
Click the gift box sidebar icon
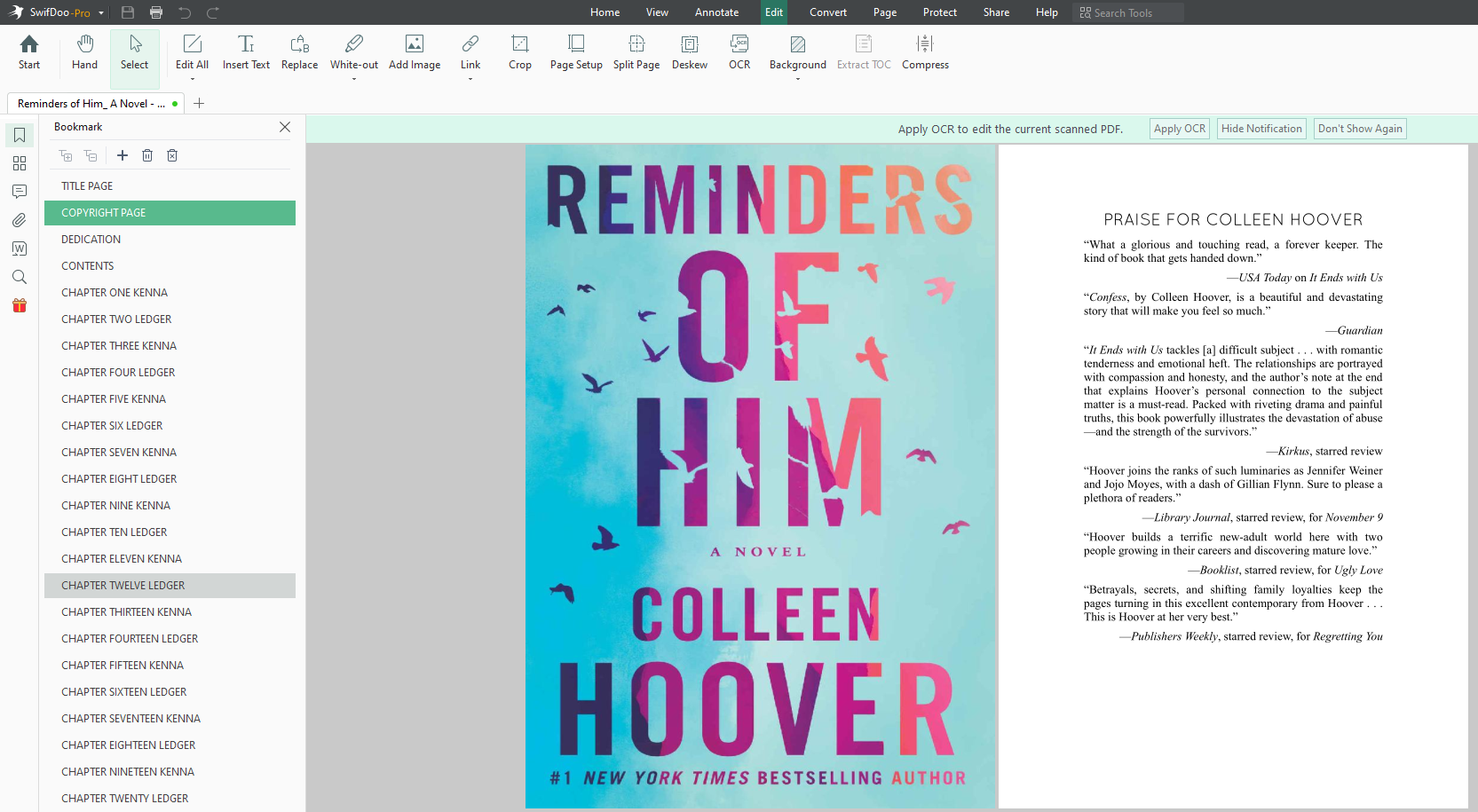(20, 305)
